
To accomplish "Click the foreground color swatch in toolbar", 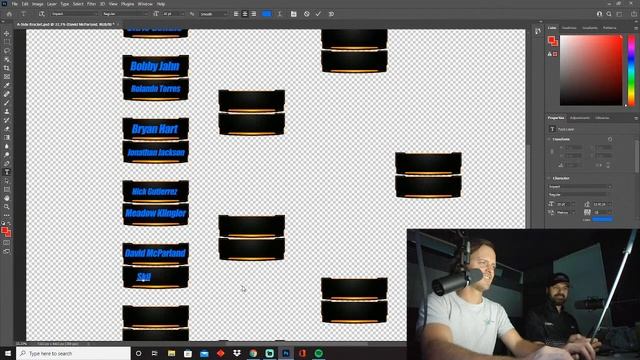I will click(4, 231).
